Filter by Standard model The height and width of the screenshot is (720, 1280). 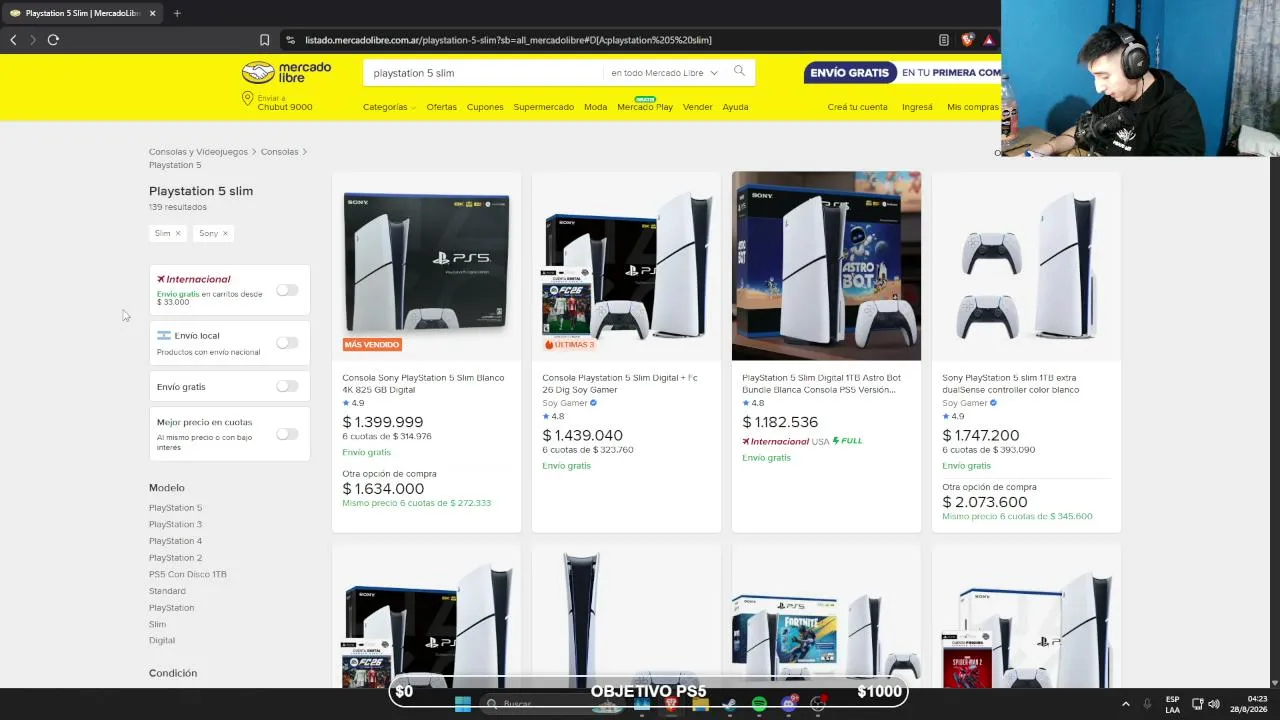tap(167, 591)
